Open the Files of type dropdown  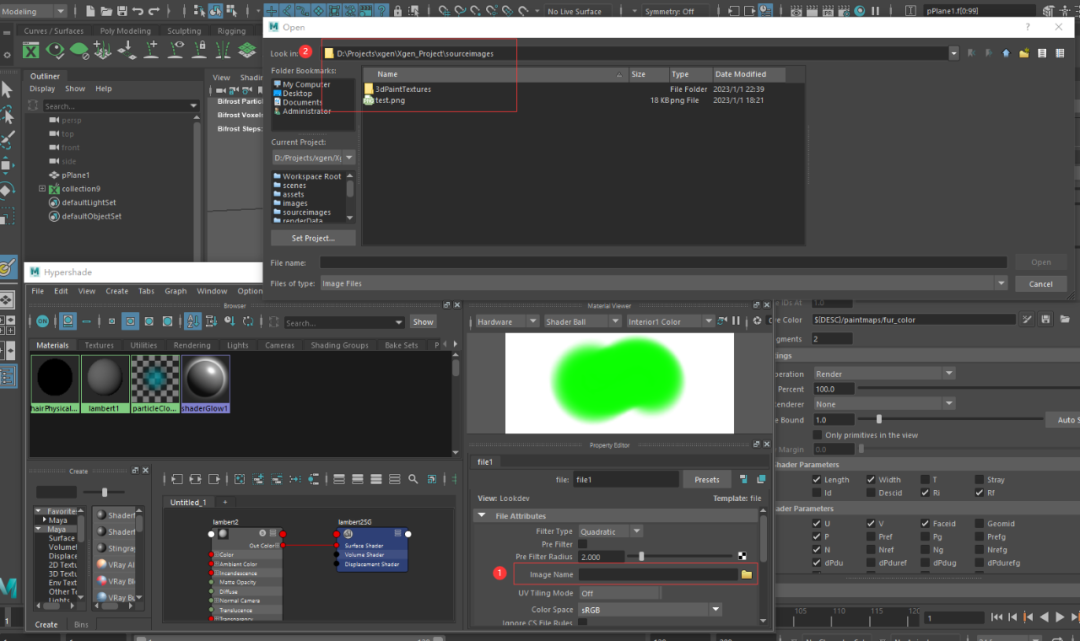click(1001, 283)
